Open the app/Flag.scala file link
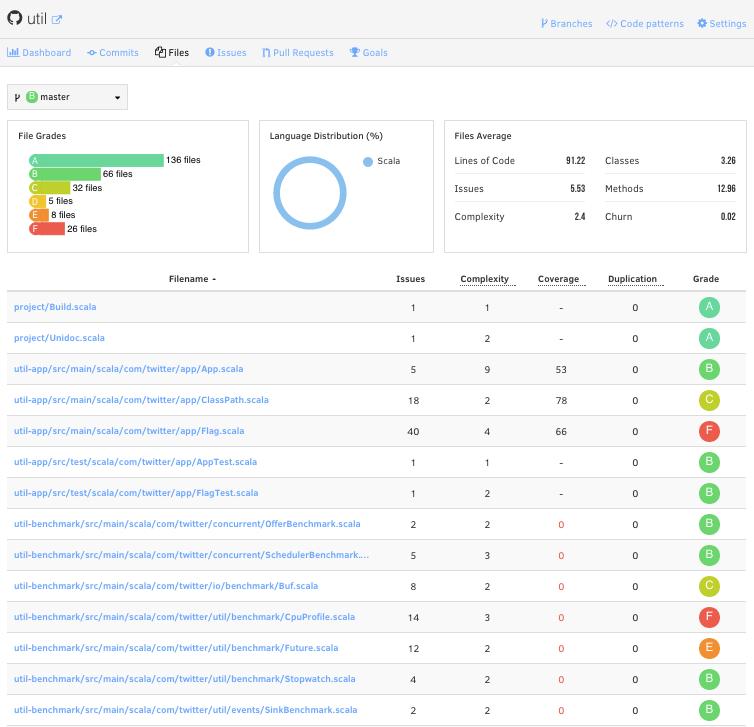The image size is (754, 727). tap(129, 431)
